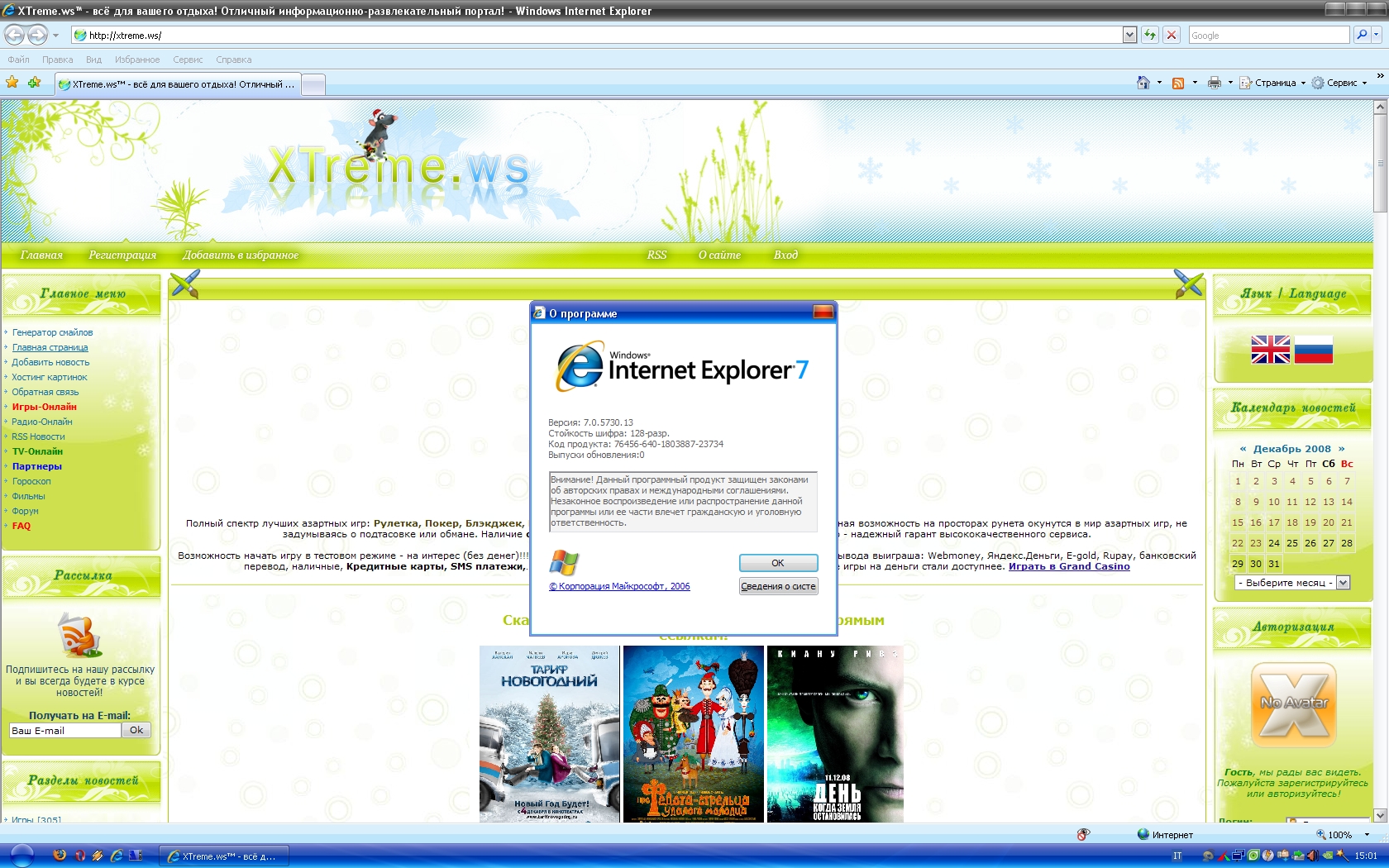This screenshot has width=1389, height=868.
Task: Expand the RSS feeds dropdown arrow
Action: 1195,83
